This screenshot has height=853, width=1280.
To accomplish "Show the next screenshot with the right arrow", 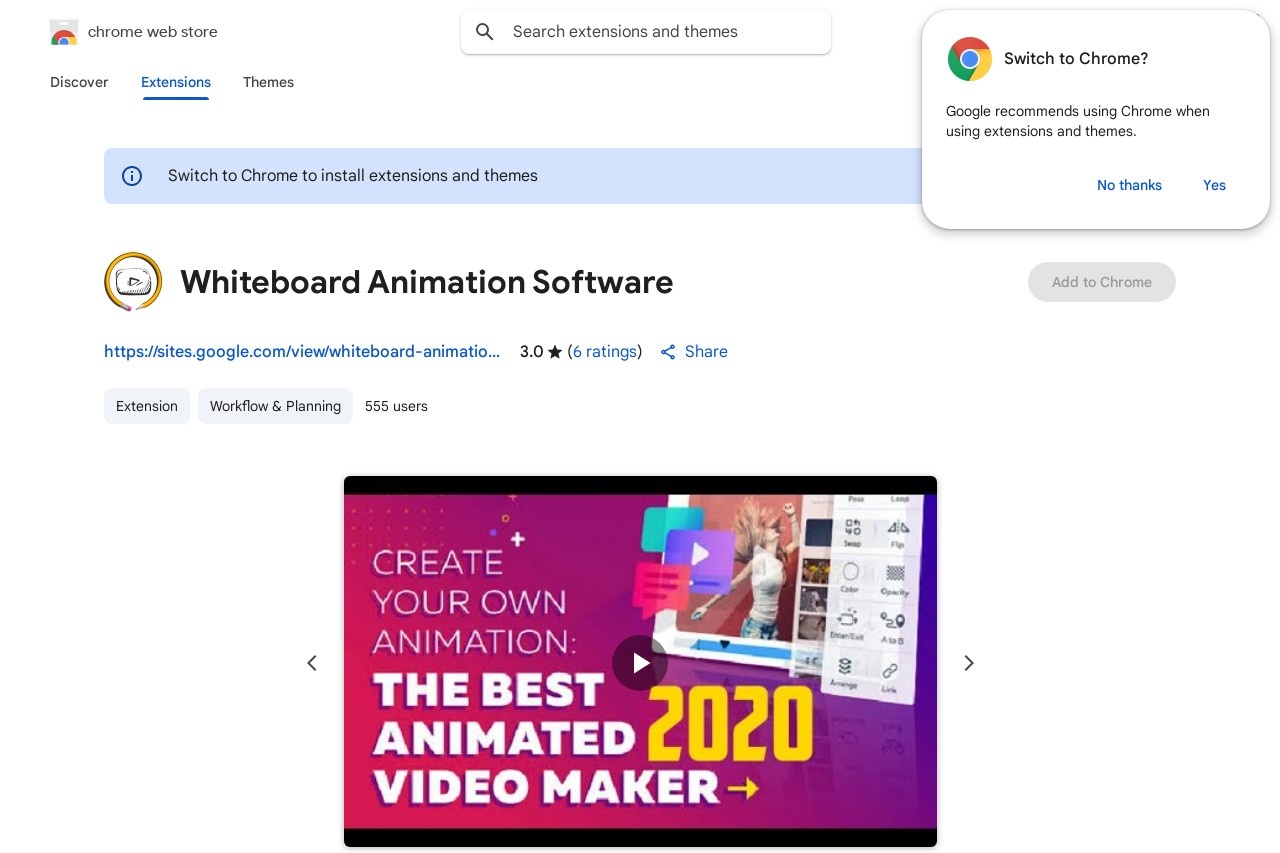I will [968, 663].
